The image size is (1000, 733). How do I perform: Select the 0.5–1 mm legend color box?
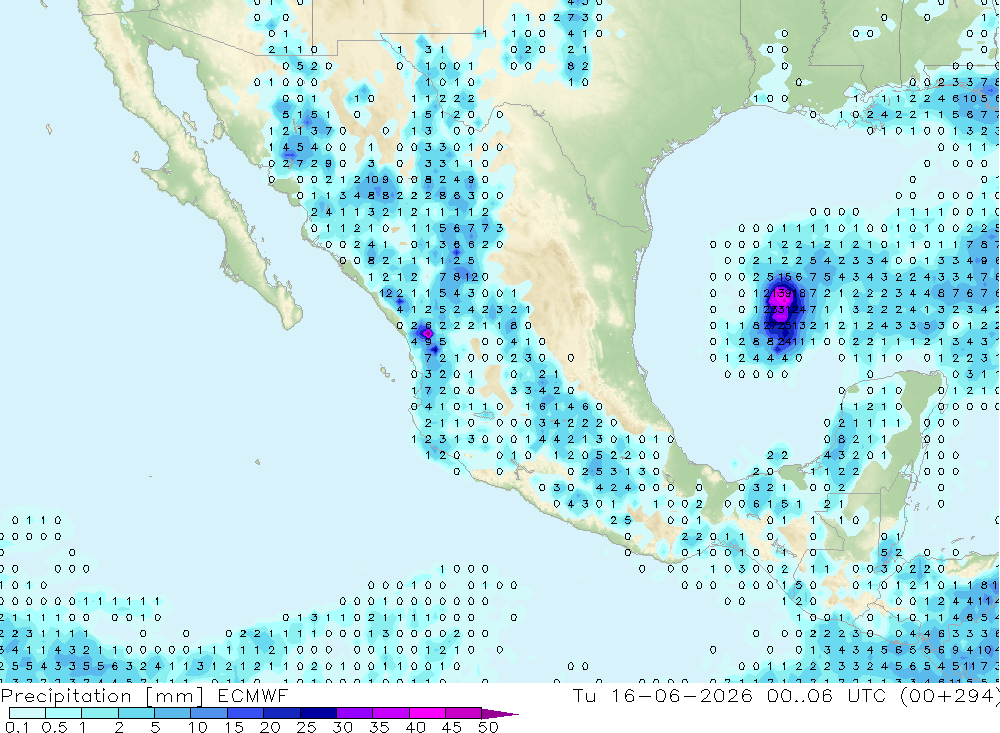[63, 713]
